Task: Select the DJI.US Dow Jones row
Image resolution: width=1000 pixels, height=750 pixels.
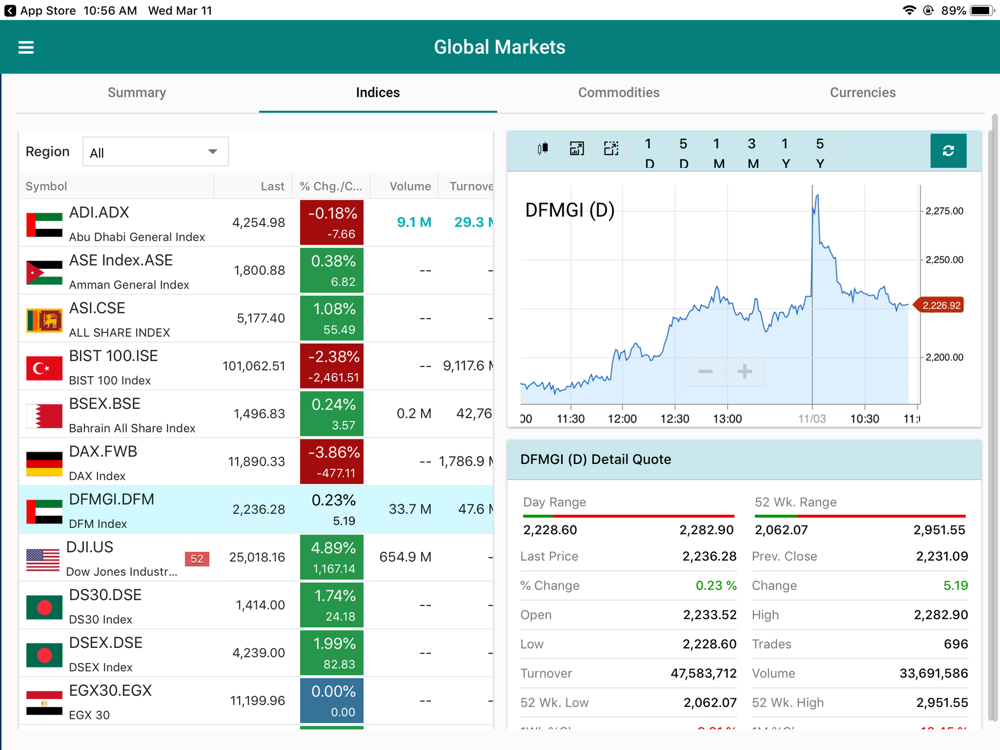Action: pos(256,557)
